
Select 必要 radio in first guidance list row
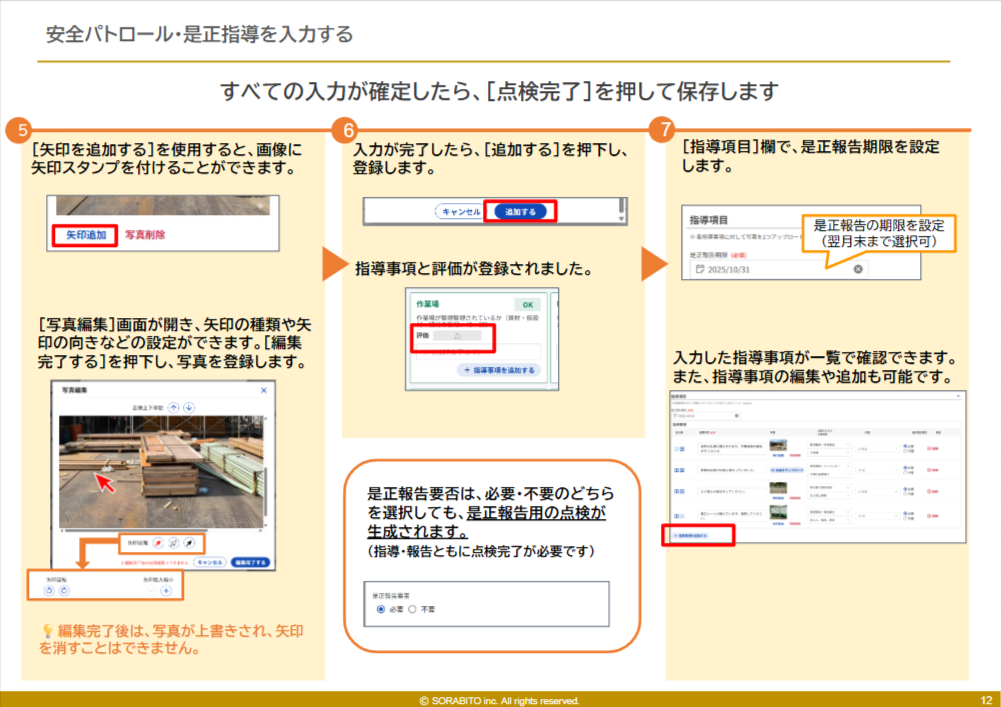(x=905, y=446)
